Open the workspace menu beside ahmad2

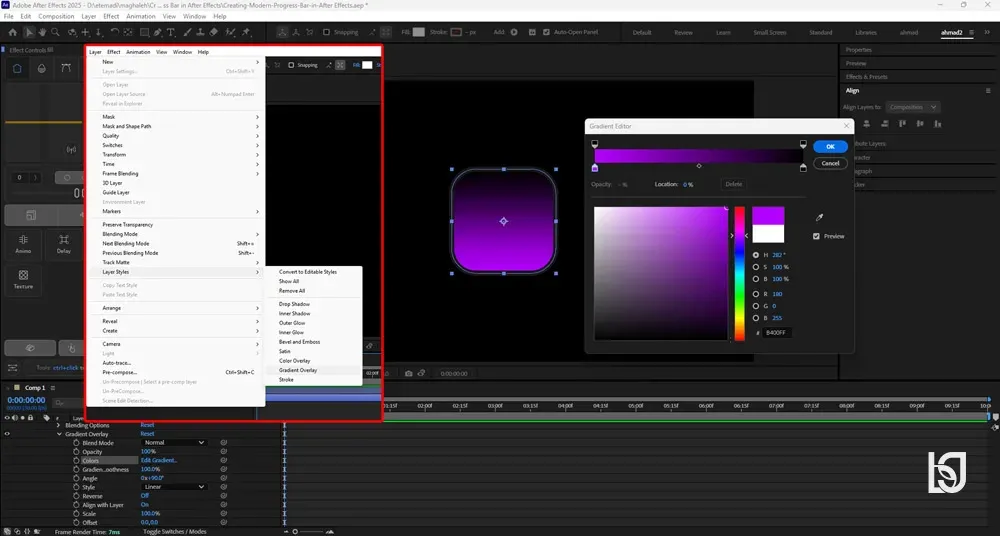[x=971, y=33]
